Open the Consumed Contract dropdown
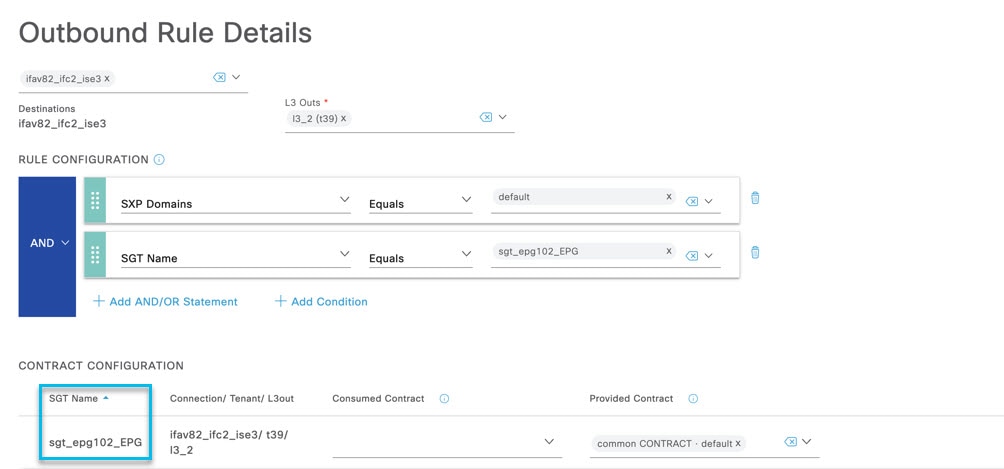This screenshot has width=1004, height=469. pos(447,442)
